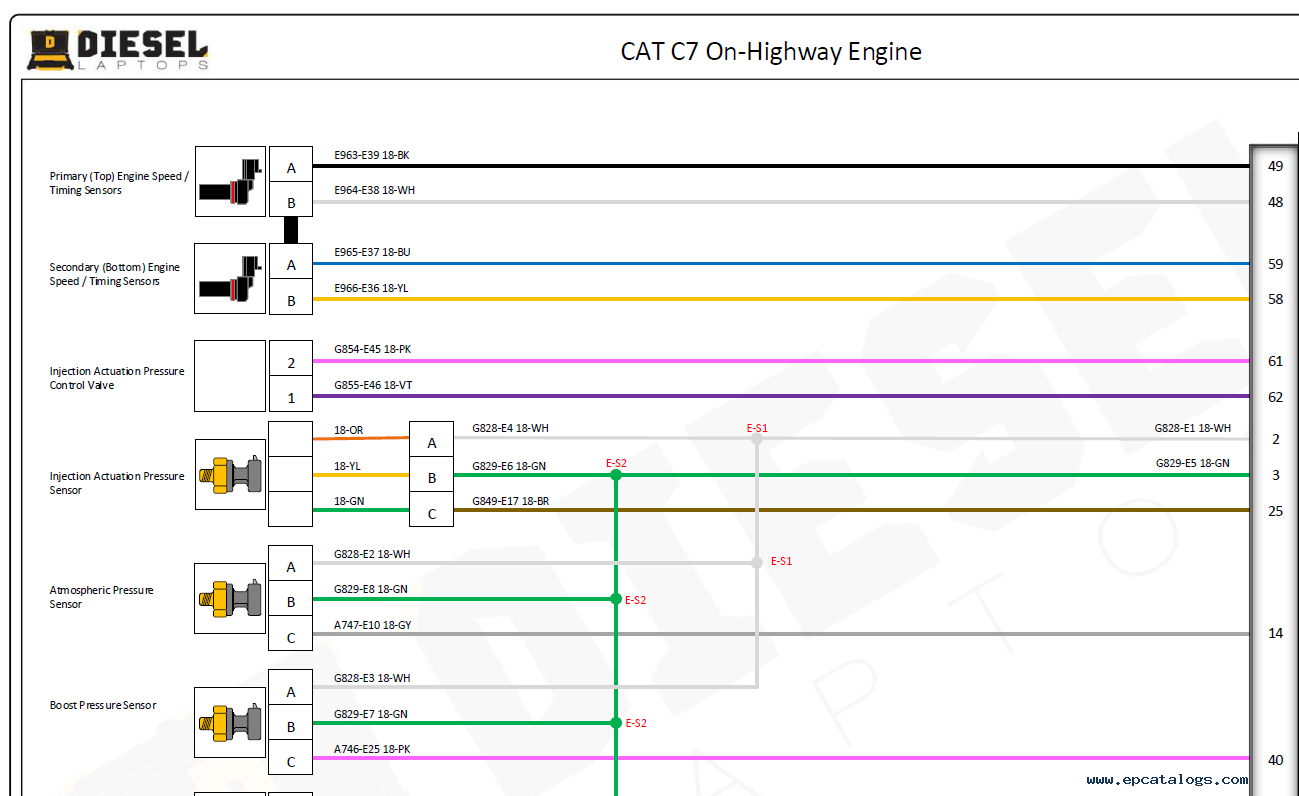
Task: Click terminal A of Primary Engine Speed sensor
Action: (291, 164)
